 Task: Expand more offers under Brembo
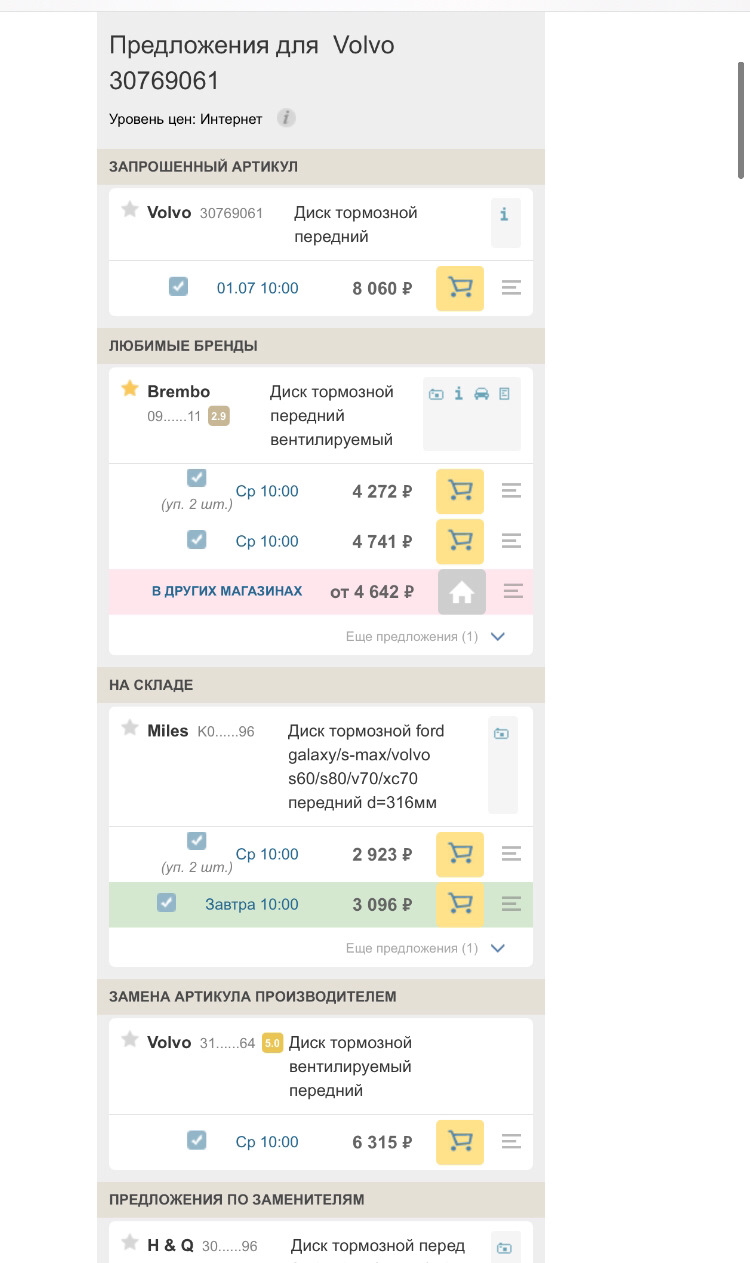[498, 636]
